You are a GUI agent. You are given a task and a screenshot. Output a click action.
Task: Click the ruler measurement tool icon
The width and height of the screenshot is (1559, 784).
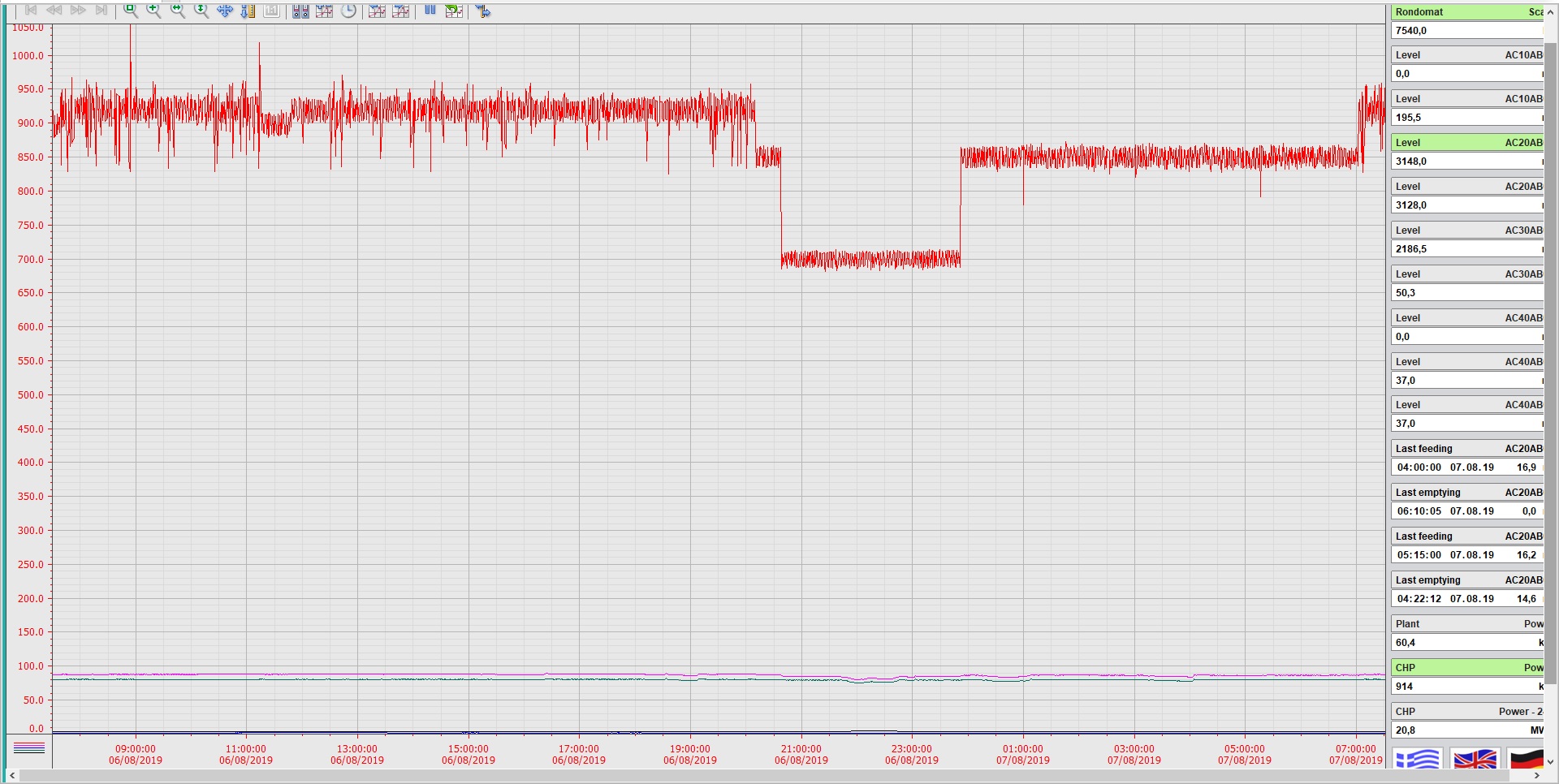[248, 11]
